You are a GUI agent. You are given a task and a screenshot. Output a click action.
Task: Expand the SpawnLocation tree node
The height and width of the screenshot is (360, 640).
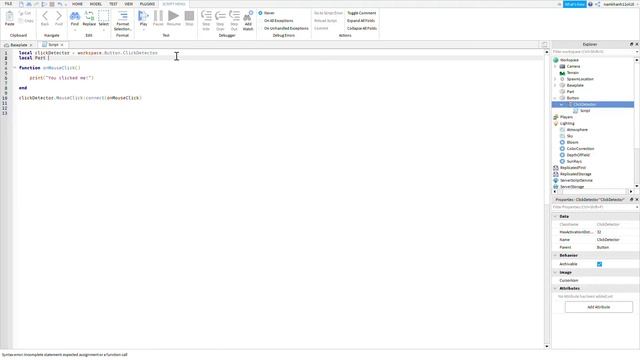555,79
